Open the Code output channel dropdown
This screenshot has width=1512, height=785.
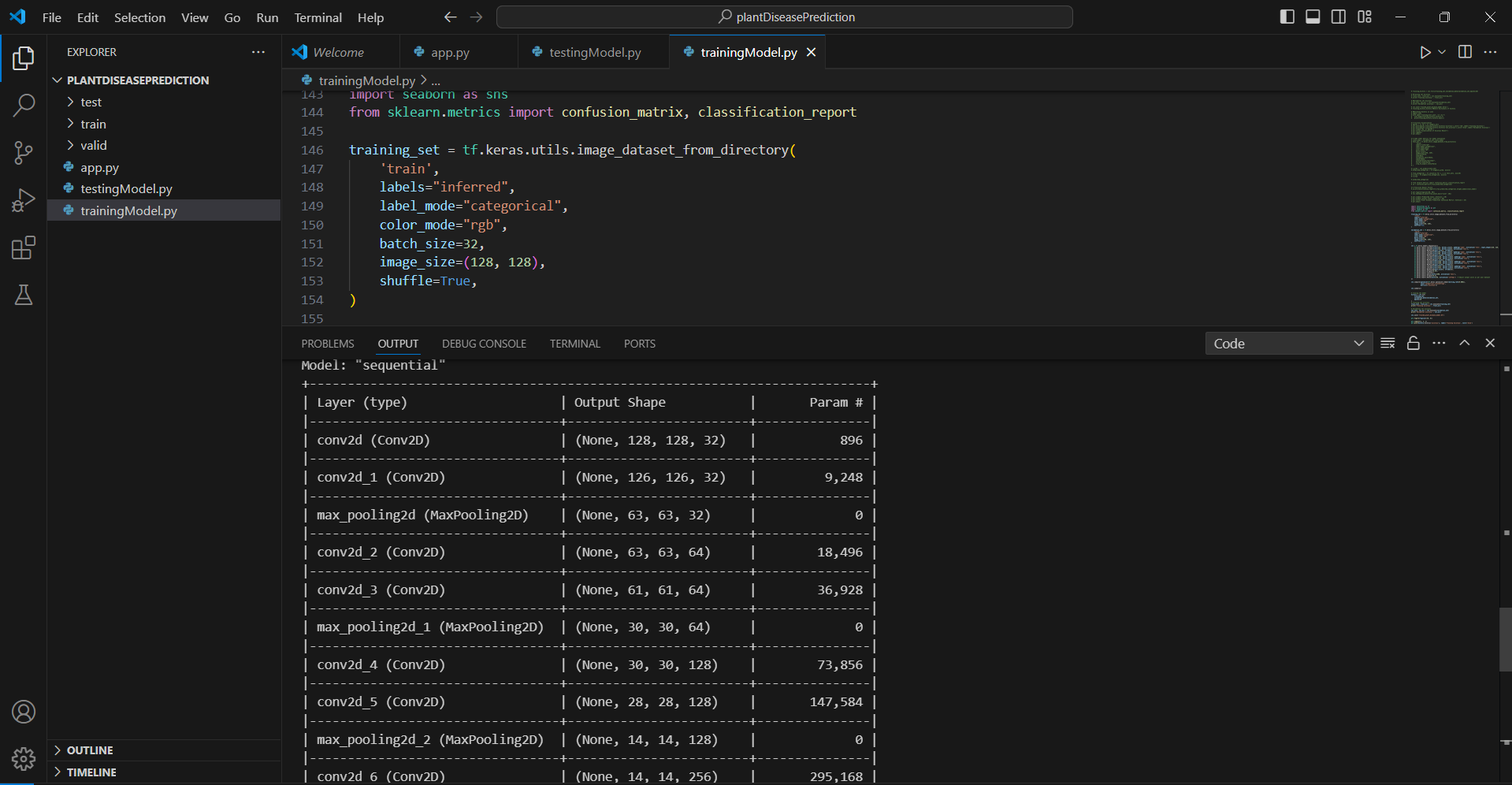pyautogui.click(x=1287, y=344)
